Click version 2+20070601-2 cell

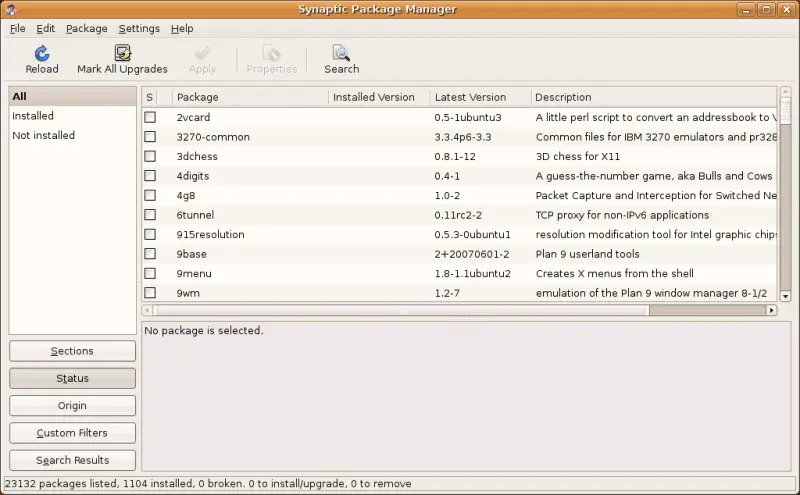472,254
